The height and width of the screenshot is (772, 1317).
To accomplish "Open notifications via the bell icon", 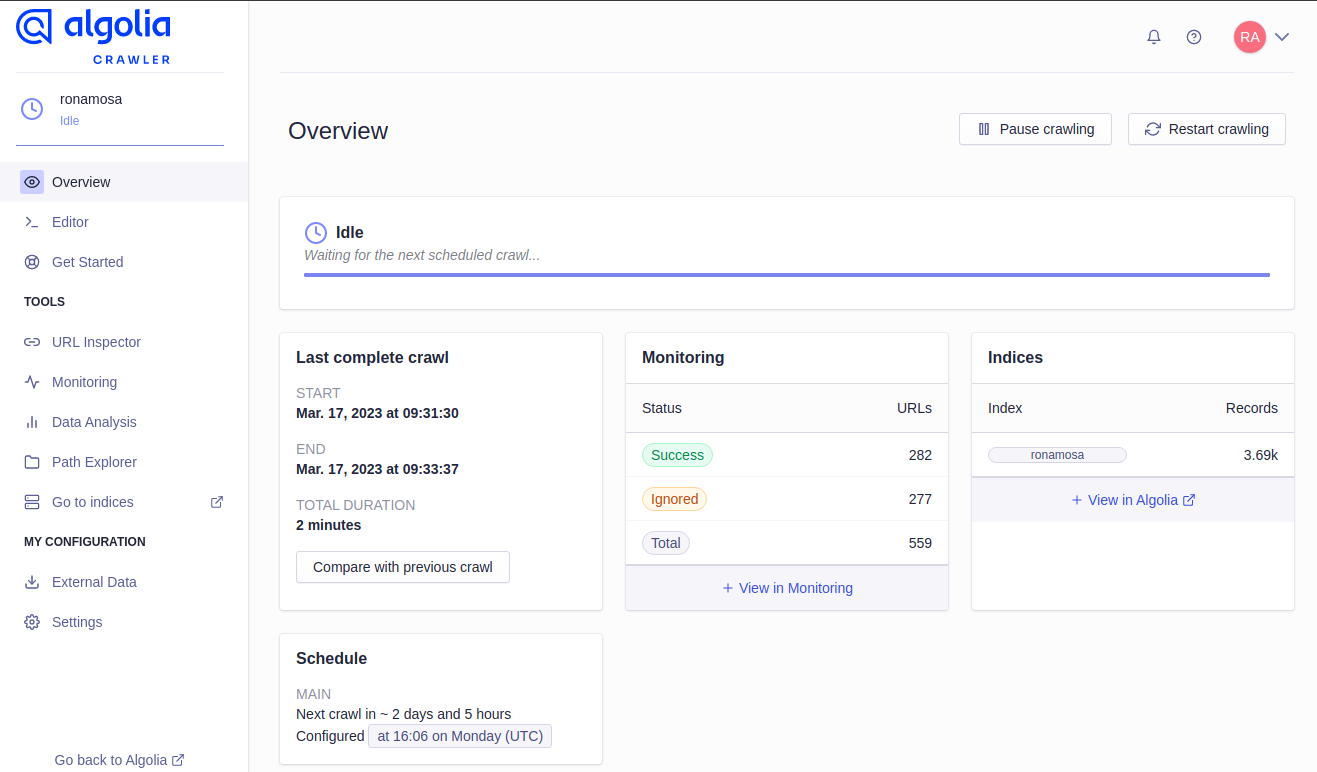I will coord(1153,36).
